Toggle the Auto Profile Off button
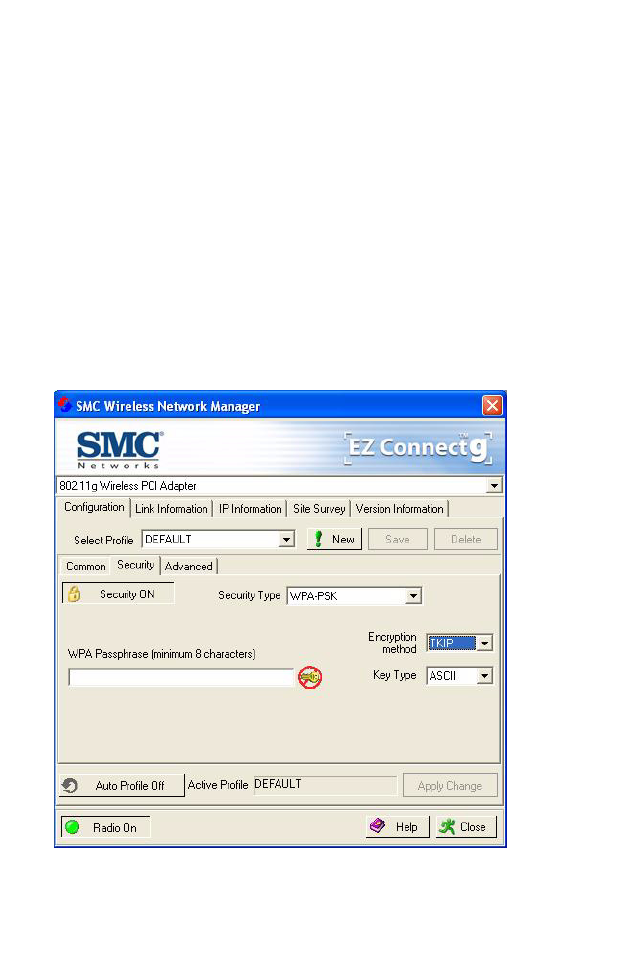 tap(121, 786)
